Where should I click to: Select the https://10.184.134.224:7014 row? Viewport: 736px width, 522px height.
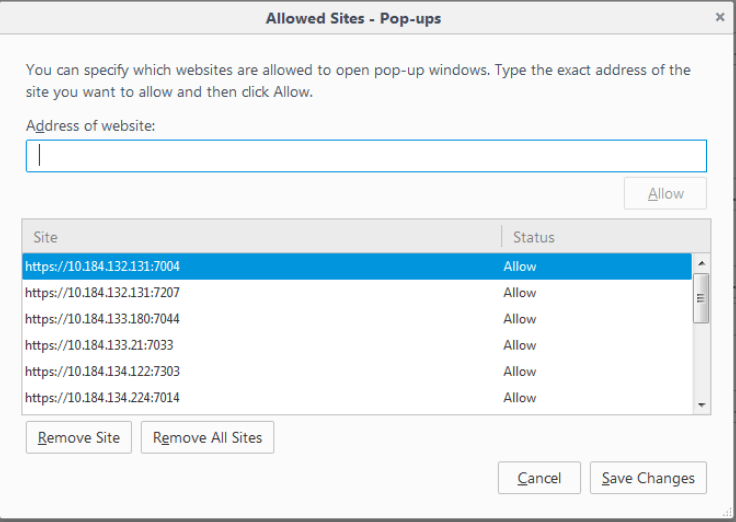tap(357, 398)
